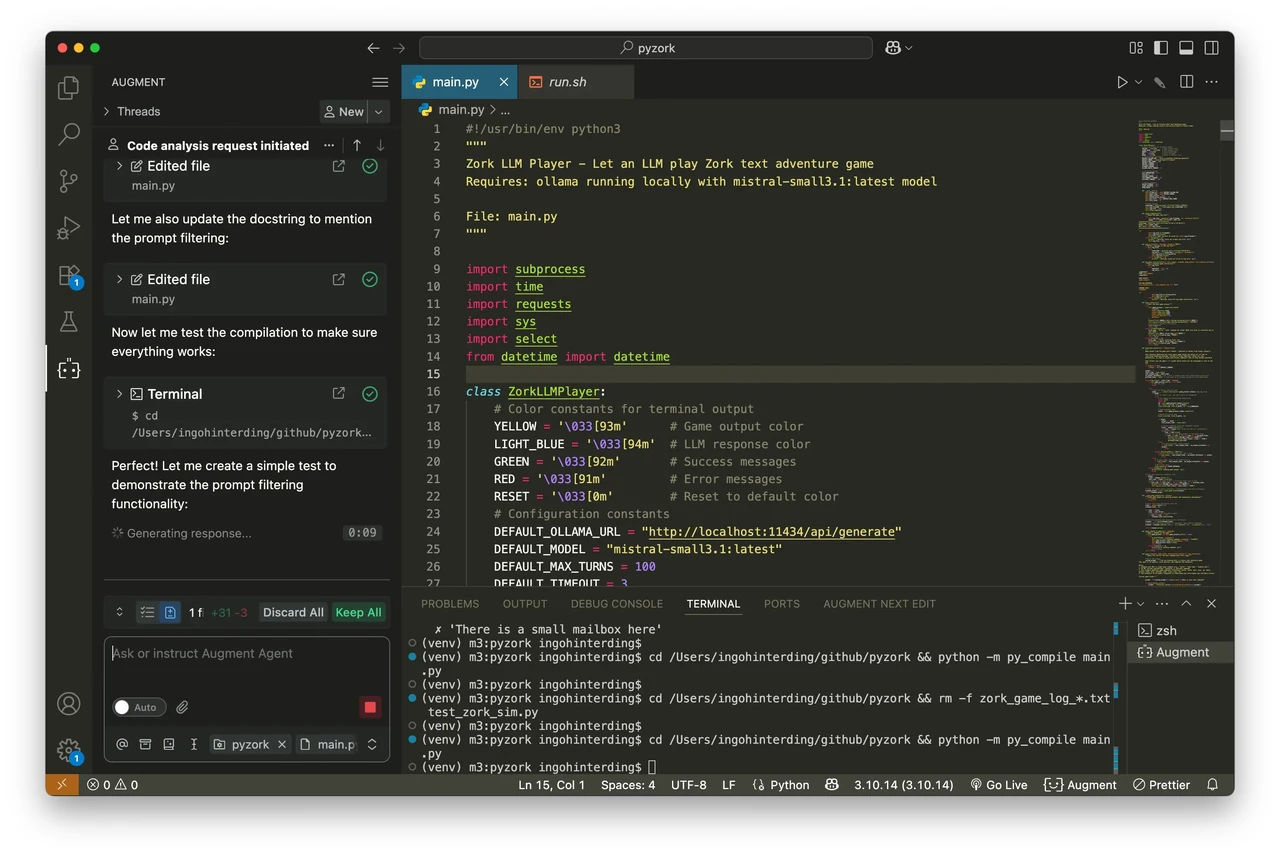This screenshot has width=1280, height=856.
Task: Toggle the Auto mode switch
Action: (139, 707)
